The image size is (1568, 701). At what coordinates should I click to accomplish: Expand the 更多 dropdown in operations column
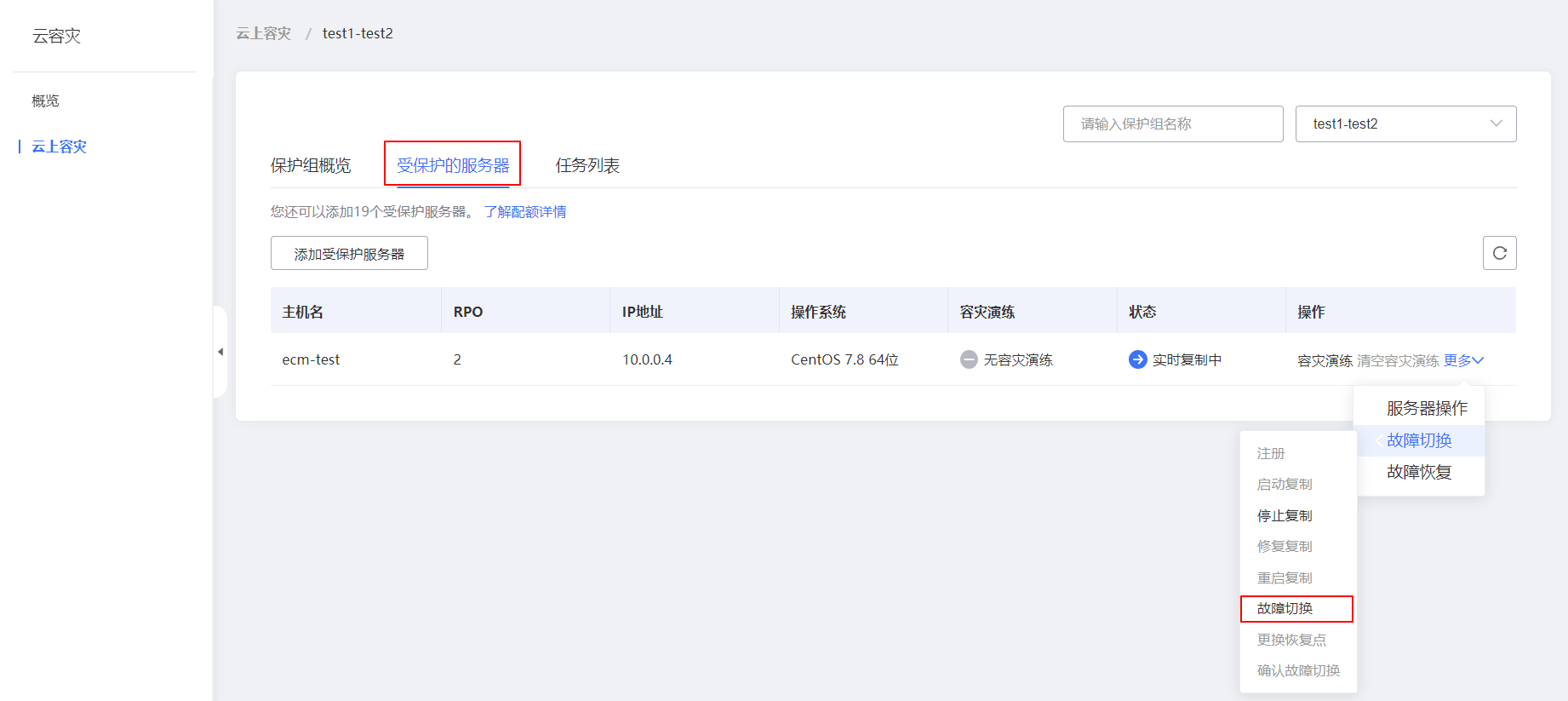click(1463, 360)
